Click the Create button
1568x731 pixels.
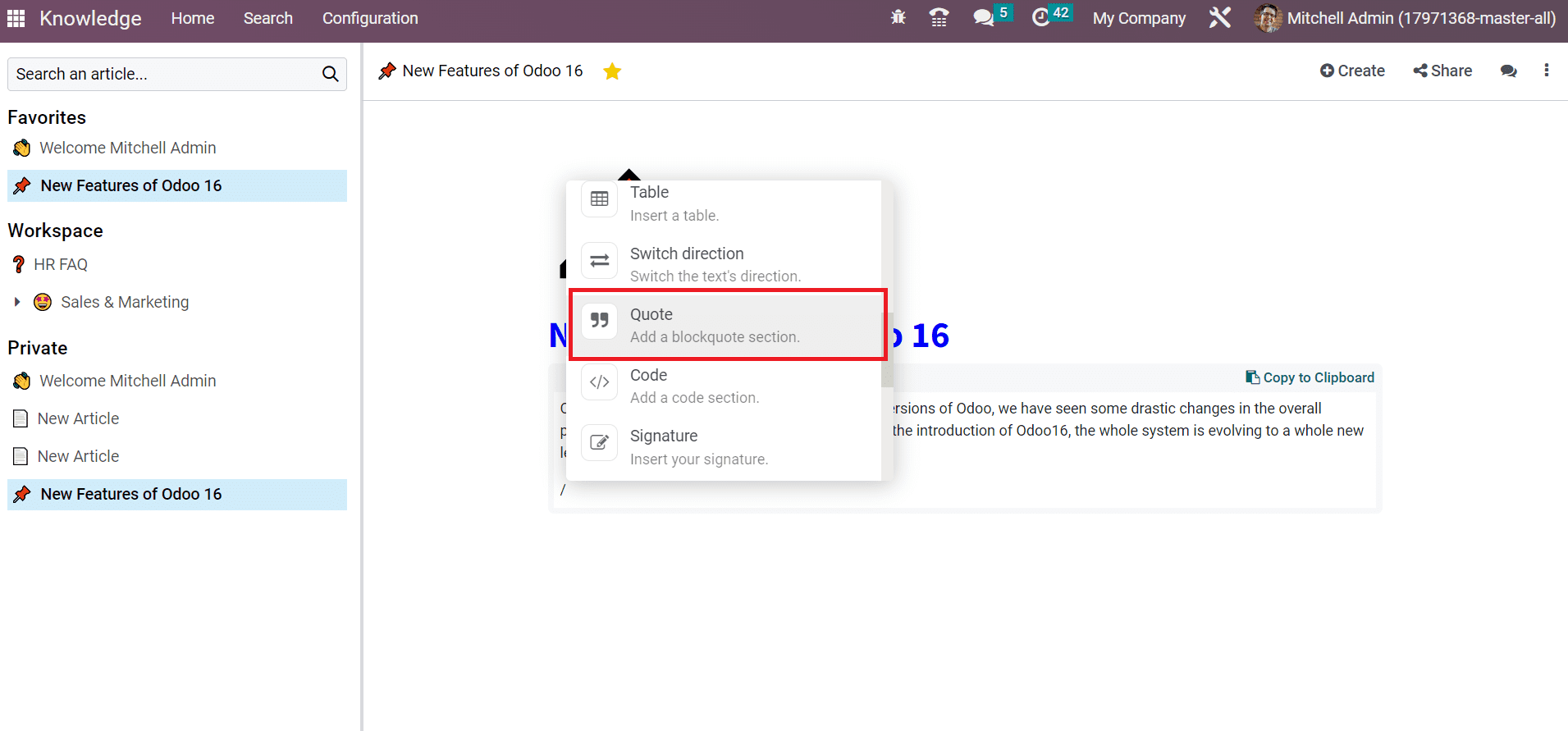pyautogui.click(x=1352, y=71)
